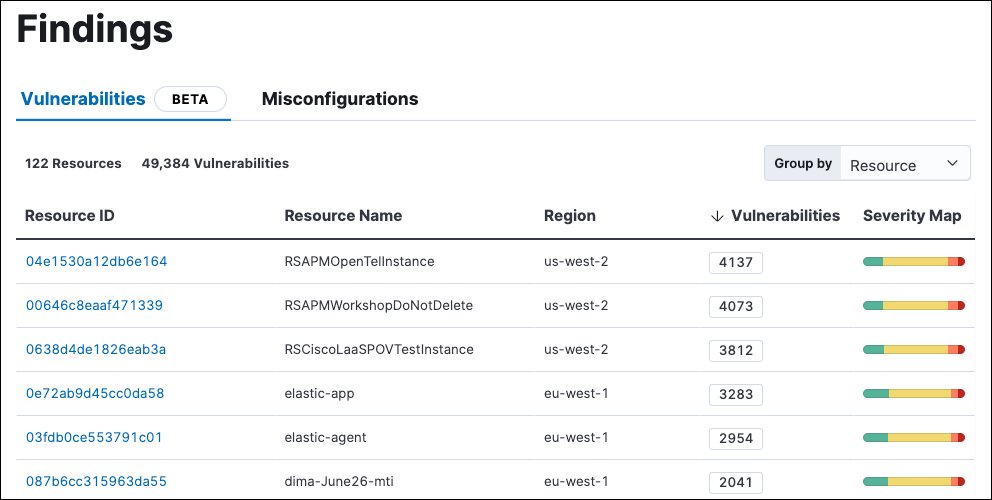Click the 49,384 Vulnerabilities count text
Screen dimensions: 992x500
(x=215, y=163)
